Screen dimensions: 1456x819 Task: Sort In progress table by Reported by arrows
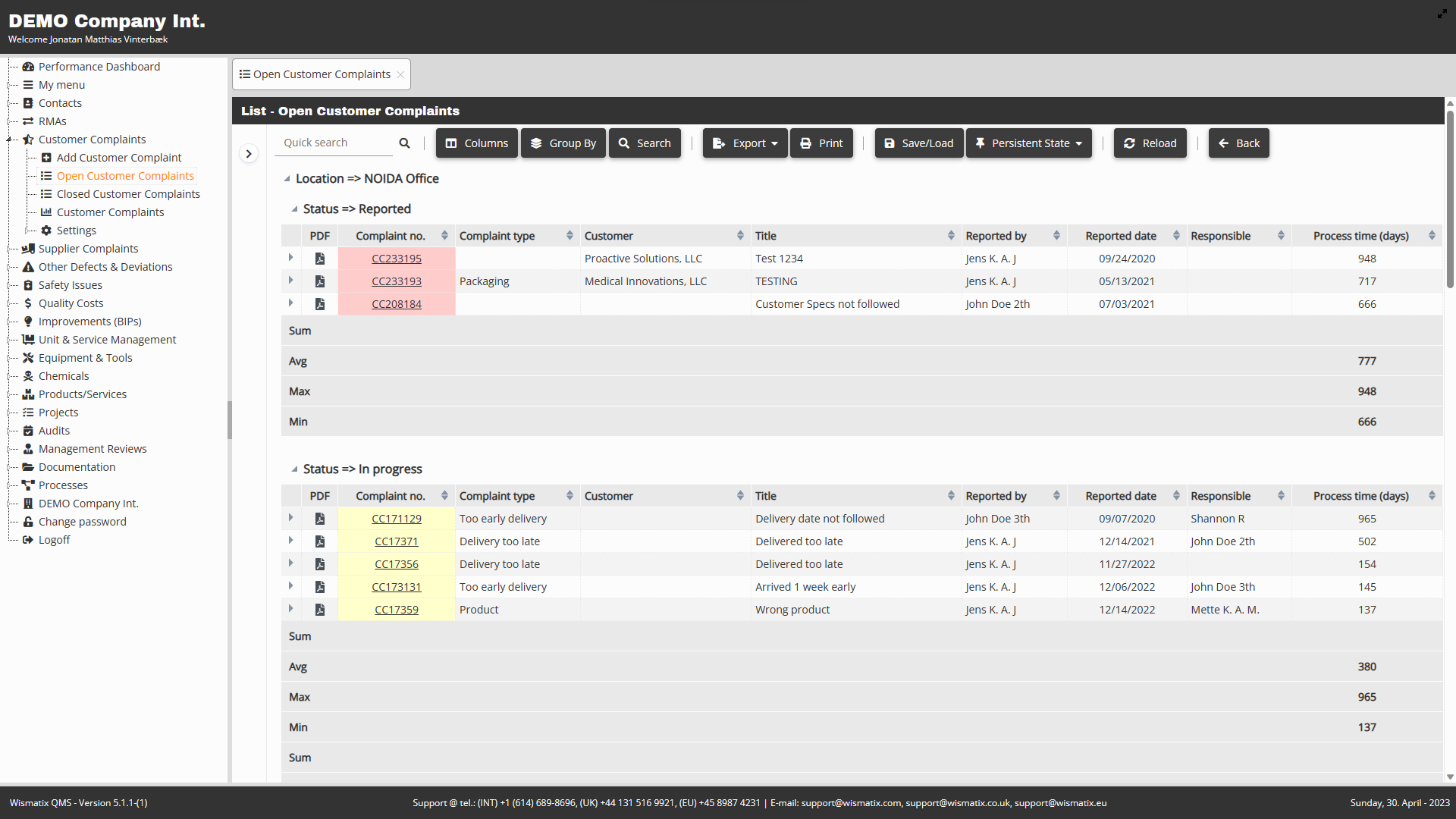[x=1056, y=496]
